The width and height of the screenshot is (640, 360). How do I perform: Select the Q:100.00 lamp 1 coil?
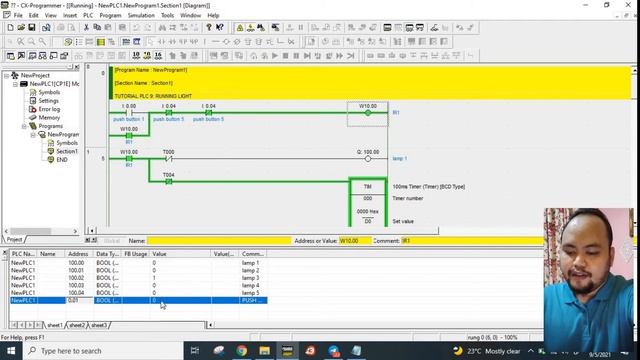368,158
